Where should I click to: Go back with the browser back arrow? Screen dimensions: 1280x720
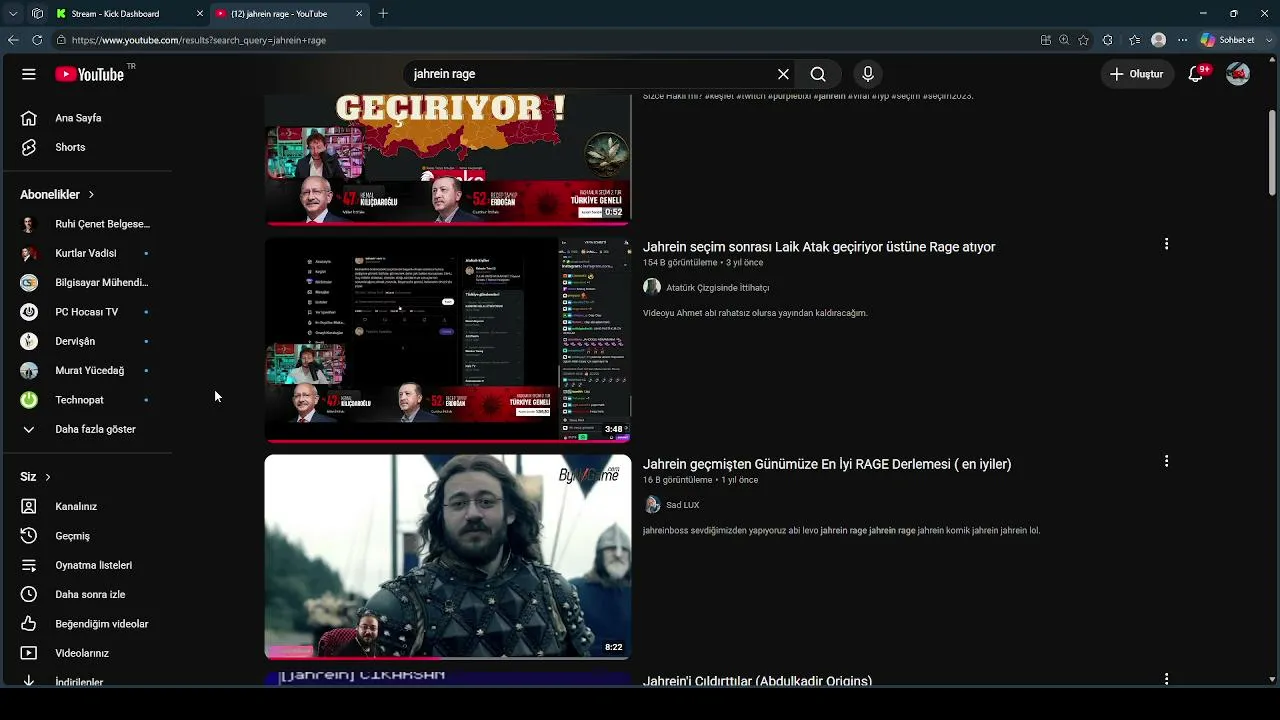coord(13,40)
